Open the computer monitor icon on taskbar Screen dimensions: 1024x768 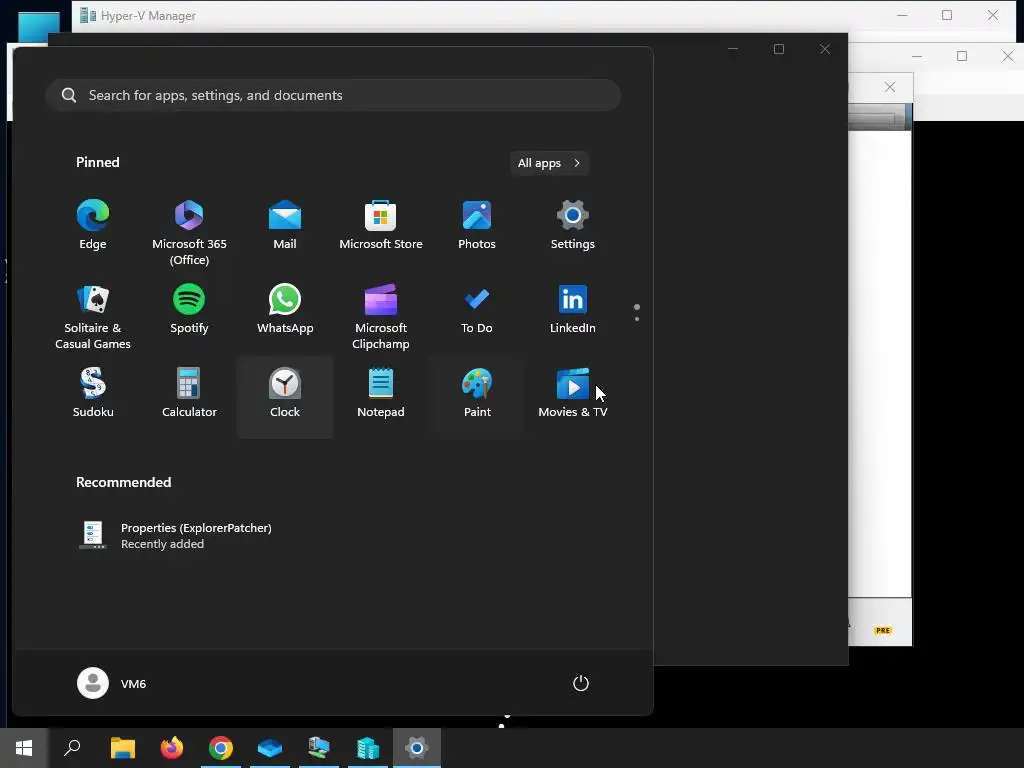[x=319, y=748]
